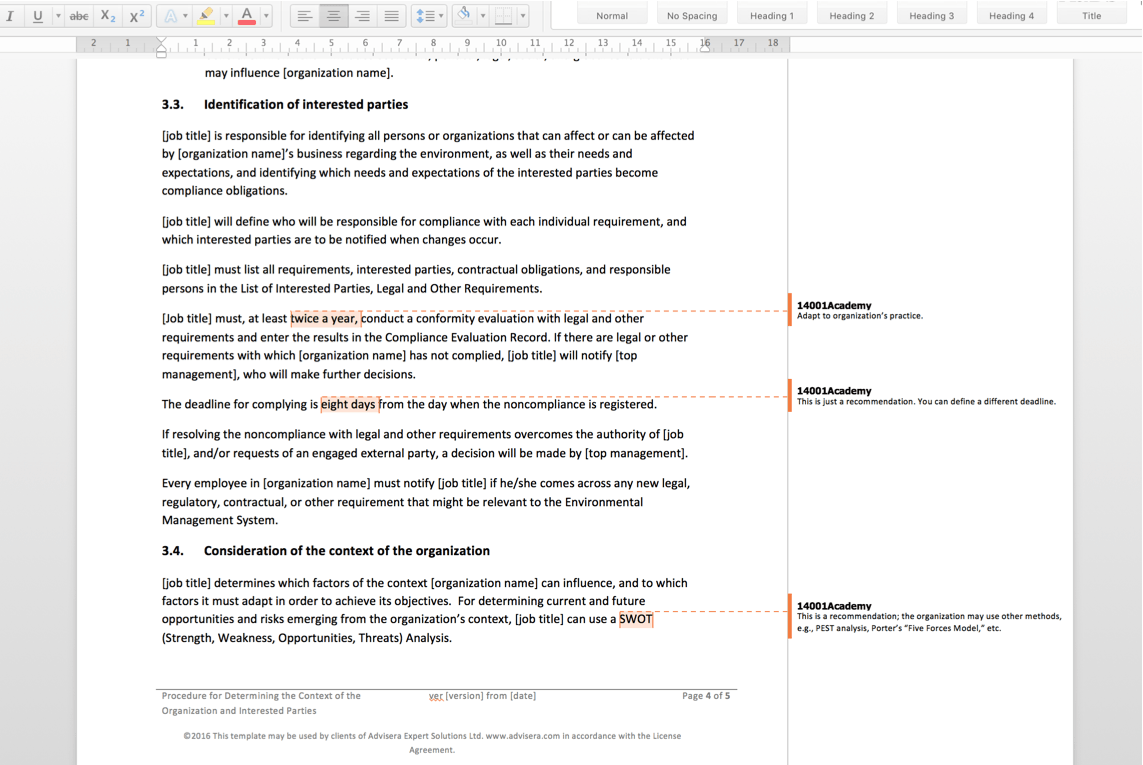Apply subscript formatting
This screenshot has width=1143, height=765.
(108, 16)
